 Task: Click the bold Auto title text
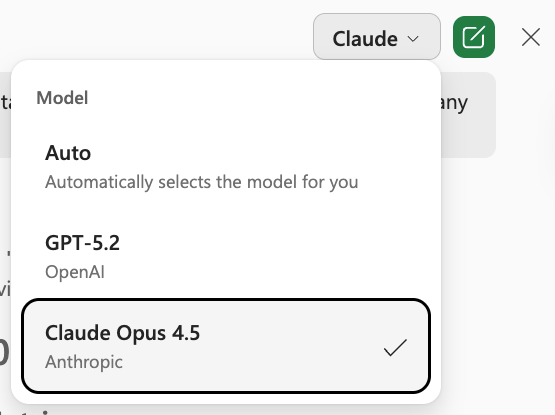(68, 153)
